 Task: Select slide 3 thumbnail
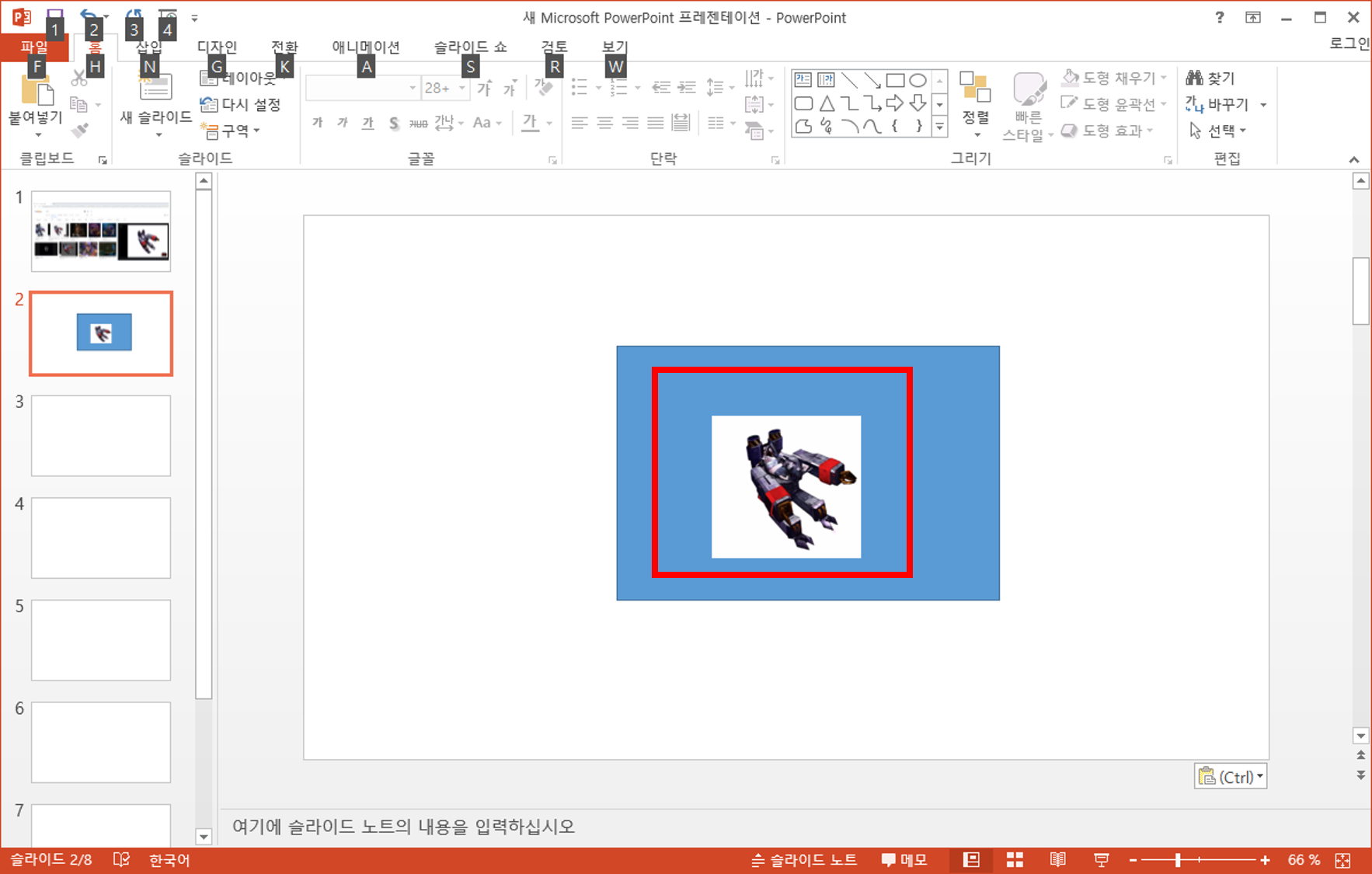[101, 436]
